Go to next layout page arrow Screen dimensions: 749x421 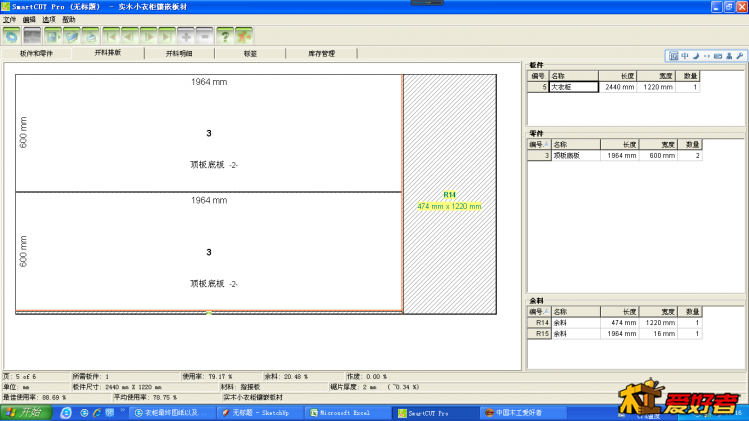[x=149, y=36]
